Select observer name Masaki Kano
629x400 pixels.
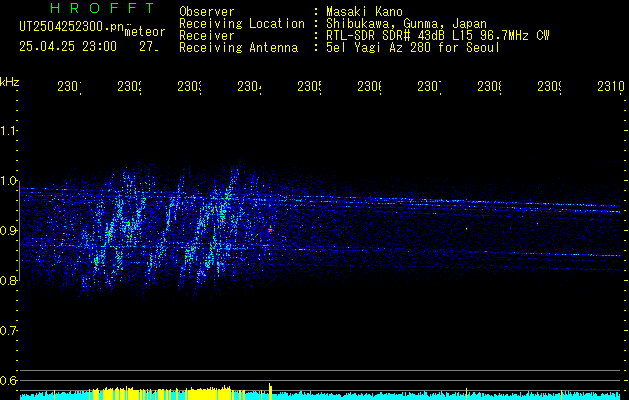click(x=364, y=11)
